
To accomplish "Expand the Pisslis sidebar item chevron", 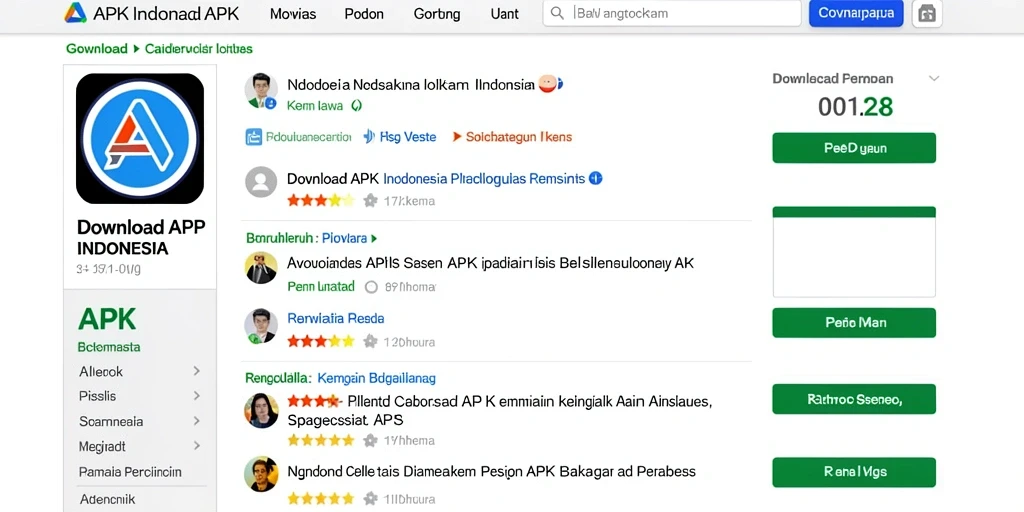I will [196, 396].
